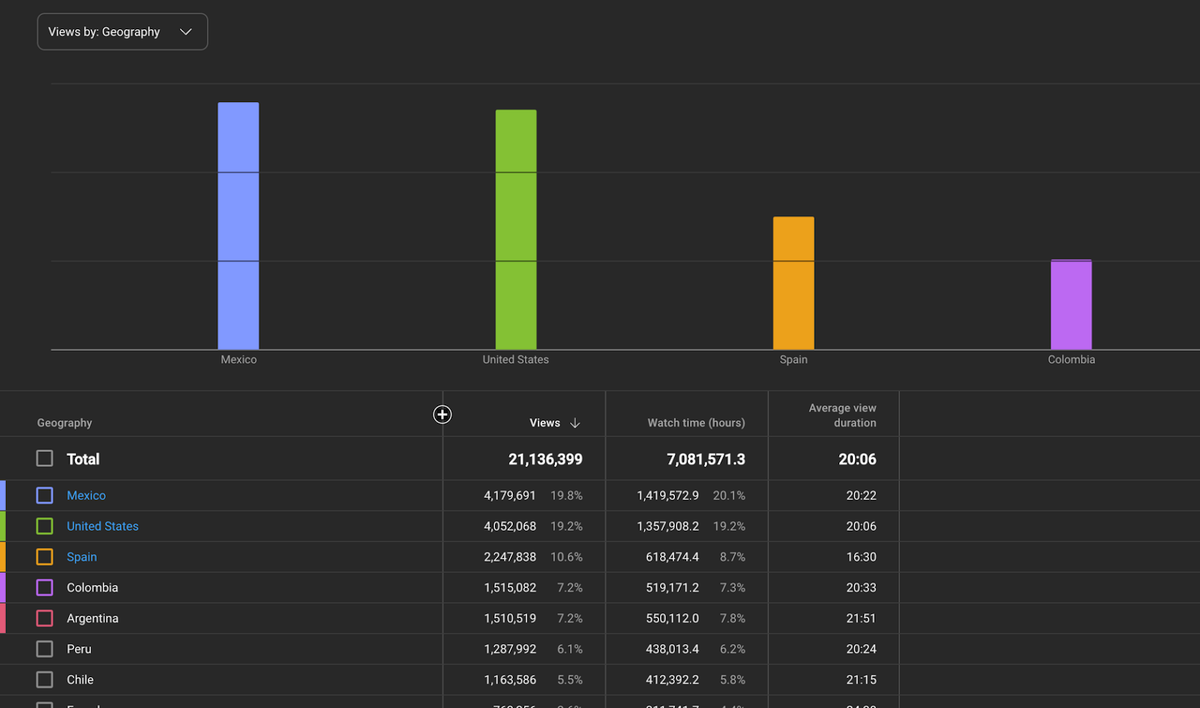Click the orange Spain bar in chart
Screen dimensions: 1200x708
click(x=793, y=283)
